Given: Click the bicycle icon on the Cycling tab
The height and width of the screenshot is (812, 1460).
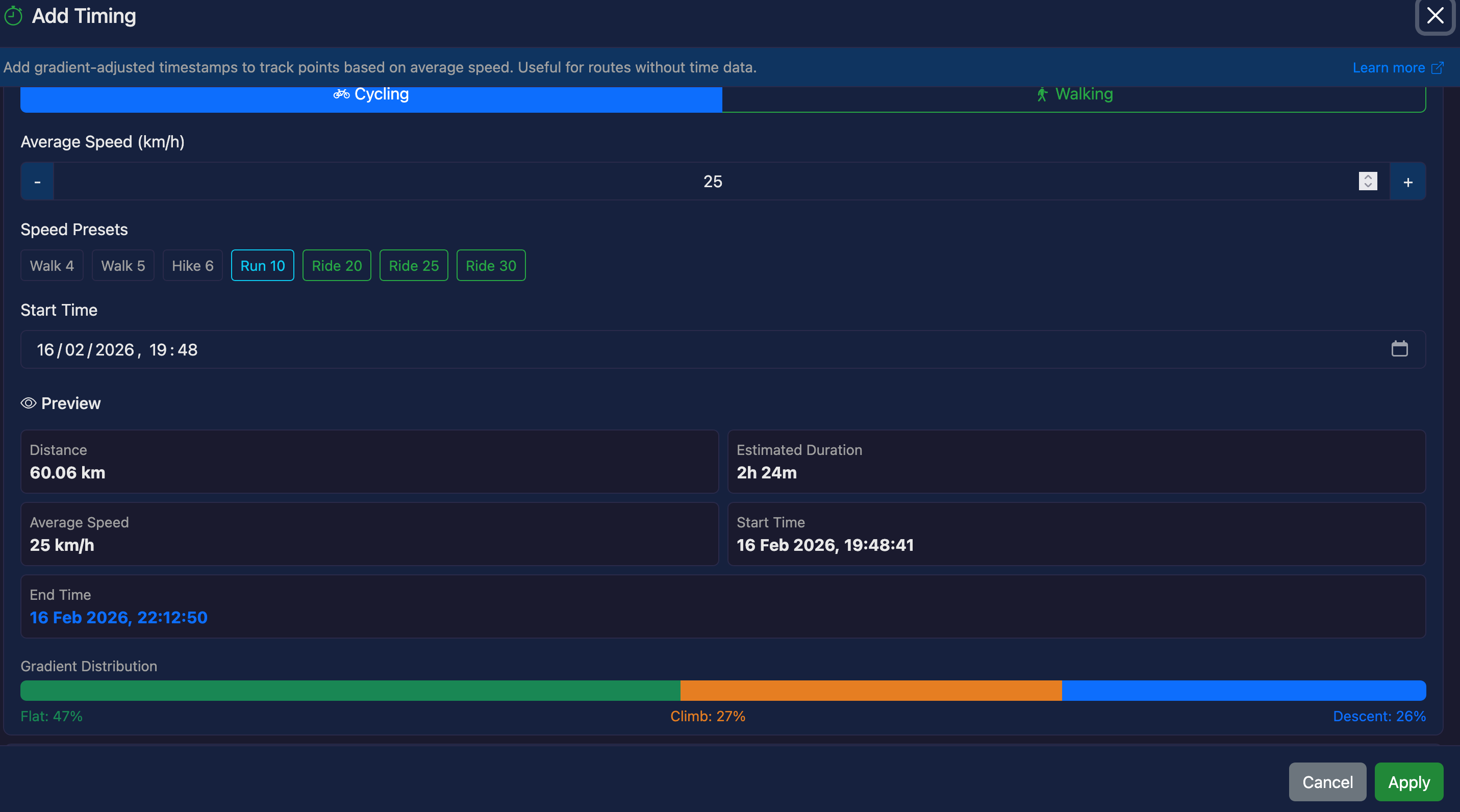Looking at the screenshot, I should click(x=341, y=94).
